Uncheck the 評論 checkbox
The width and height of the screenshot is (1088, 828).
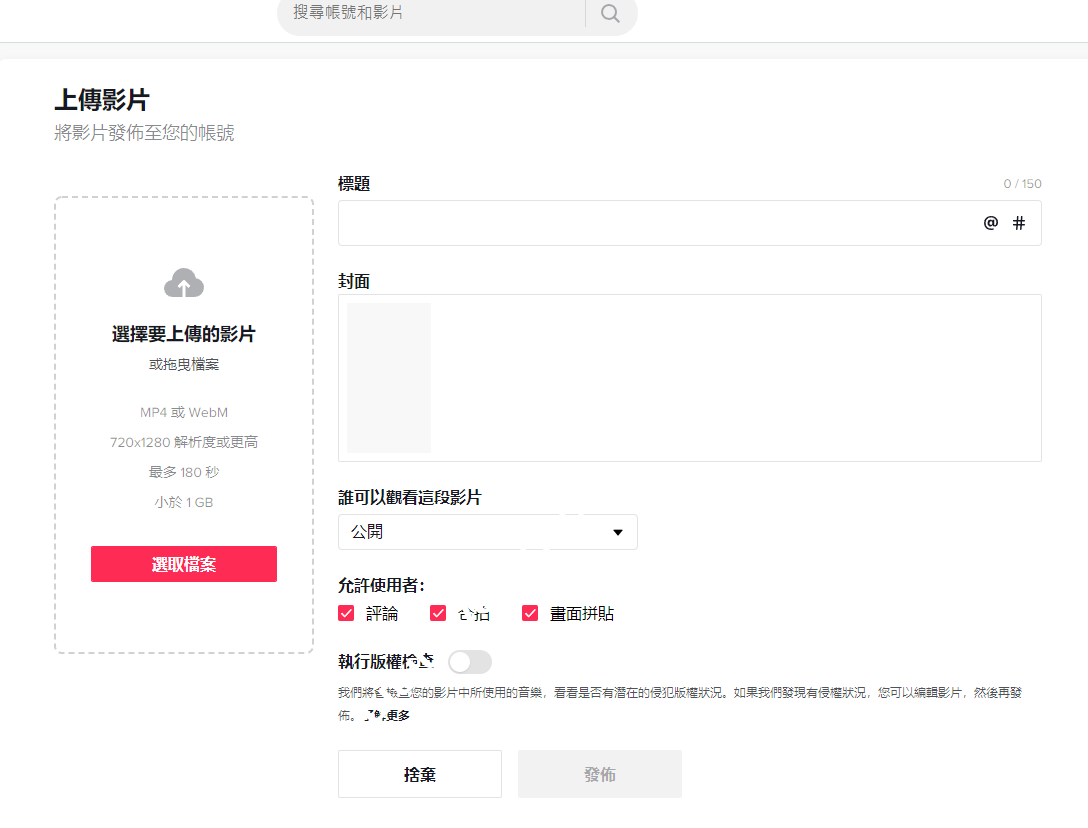[346, 613]
